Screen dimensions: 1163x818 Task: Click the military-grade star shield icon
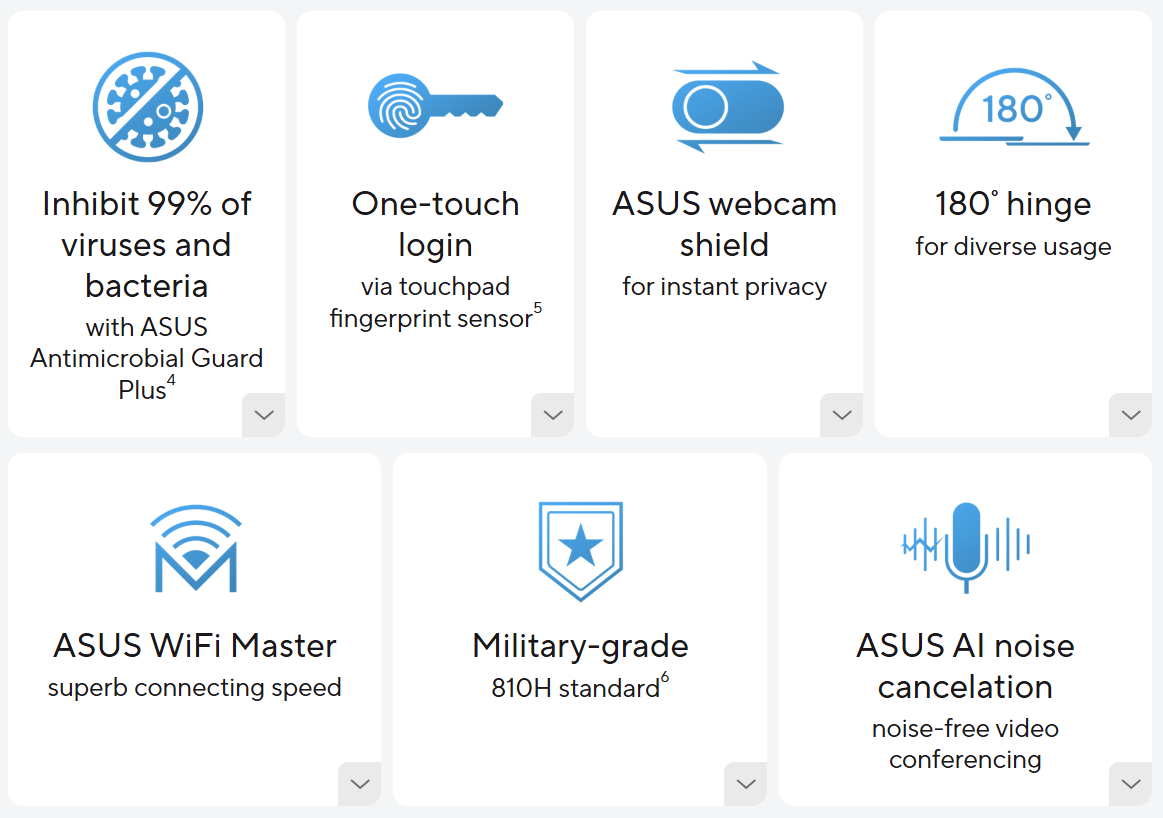(581, 550)
